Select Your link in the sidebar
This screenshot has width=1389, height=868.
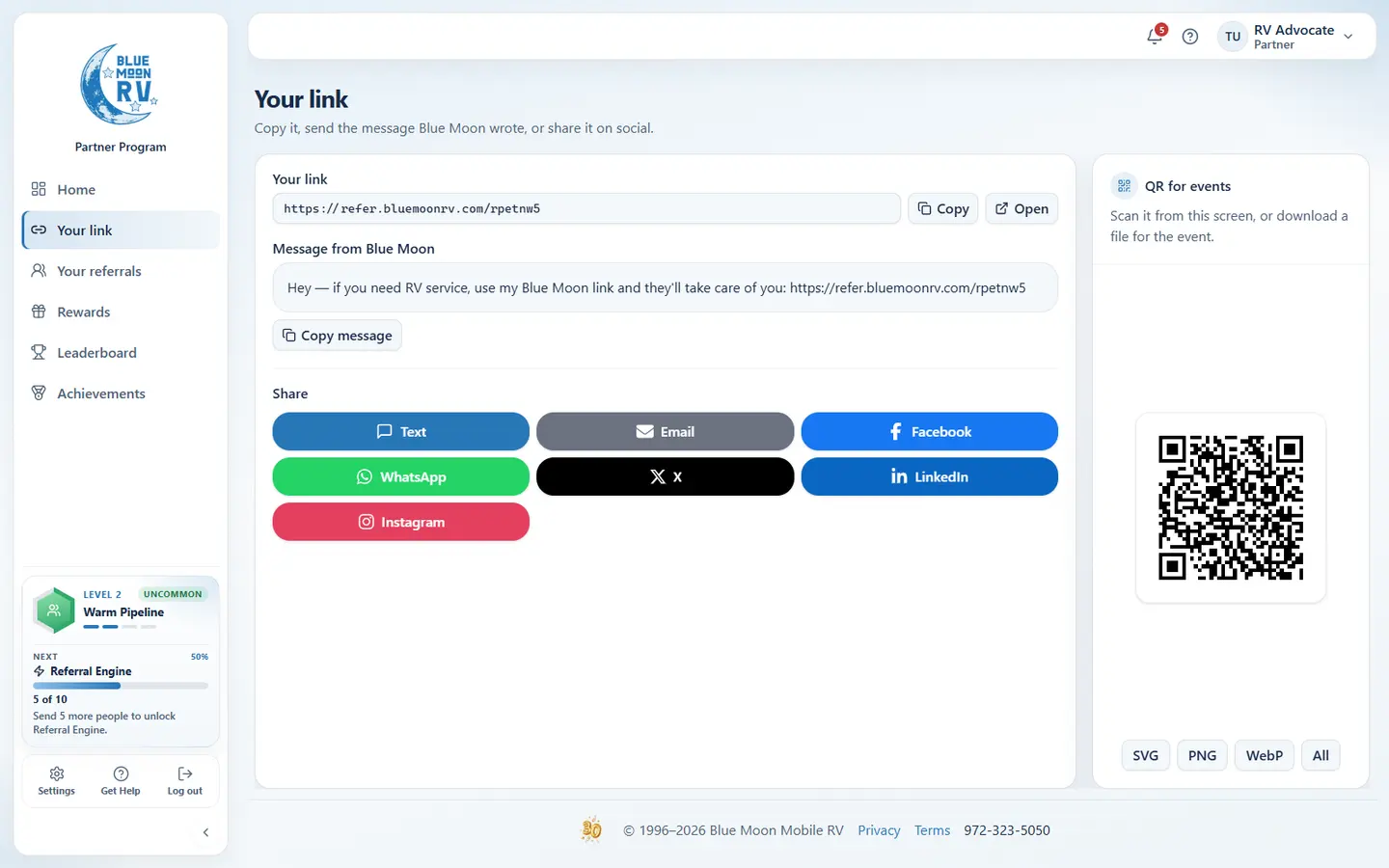pos(121,231)
